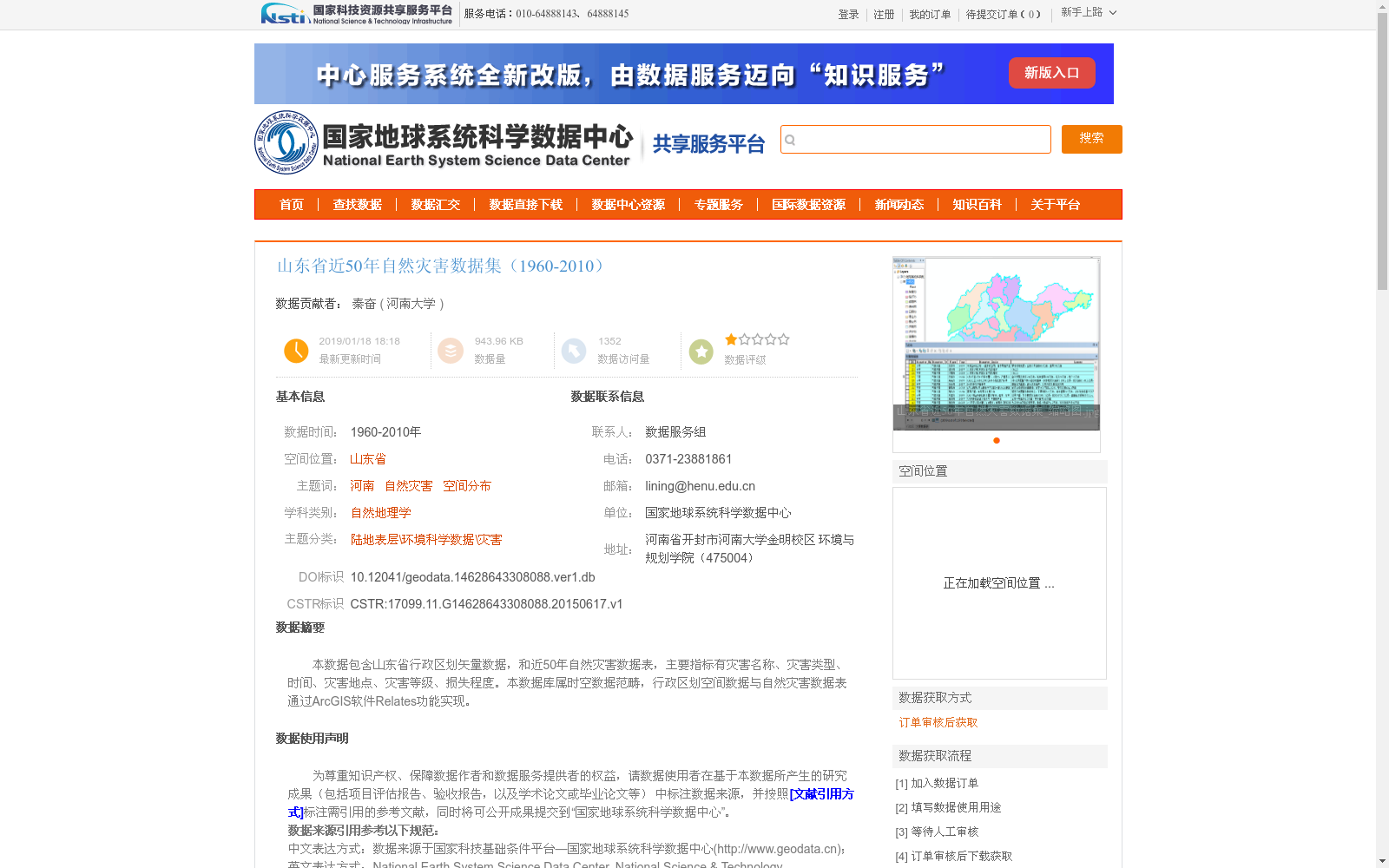Click the 注册 register link
The width and height of the screenshot is (1389, 868).
click(884, 15)
